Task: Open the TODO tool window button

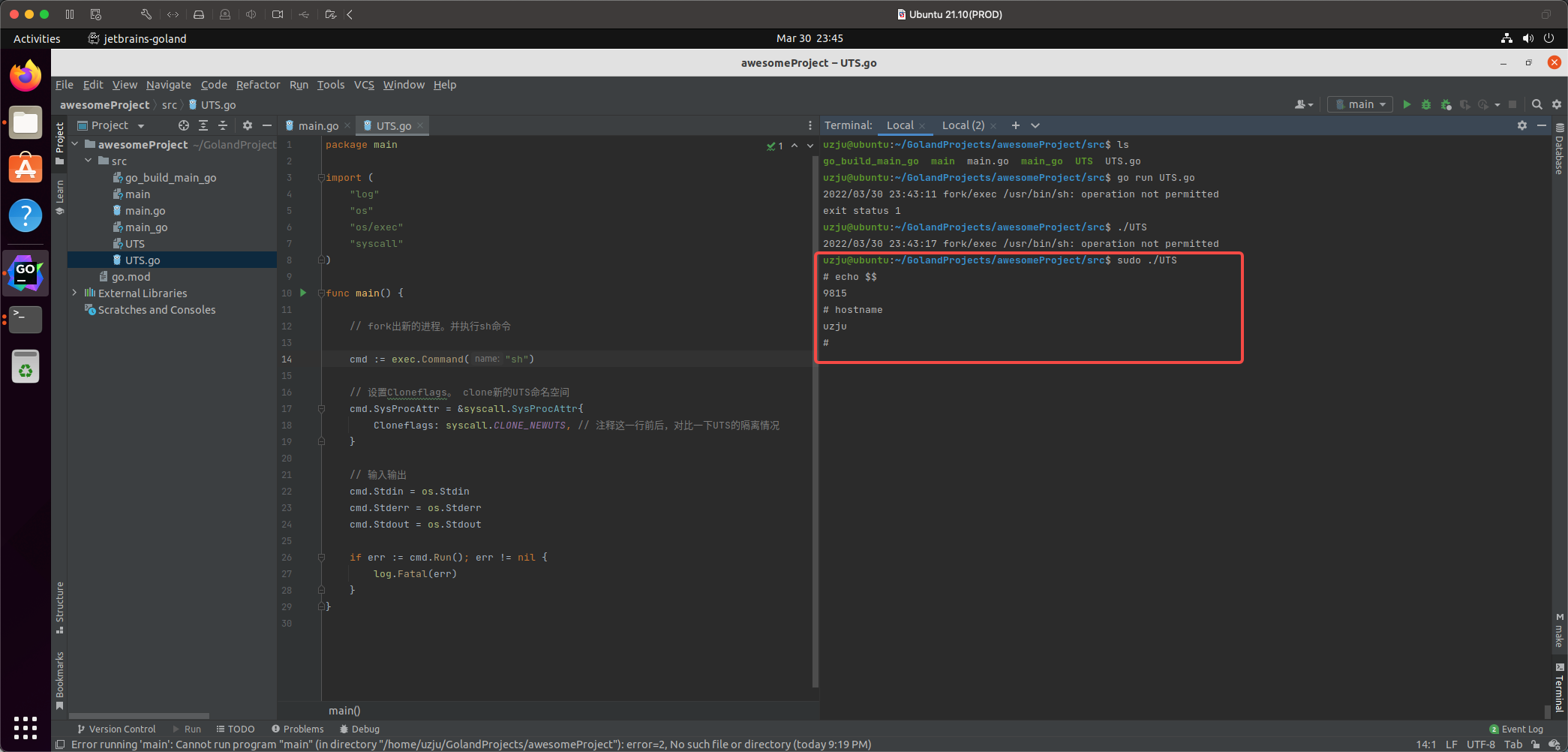Action: click(236, 729)
